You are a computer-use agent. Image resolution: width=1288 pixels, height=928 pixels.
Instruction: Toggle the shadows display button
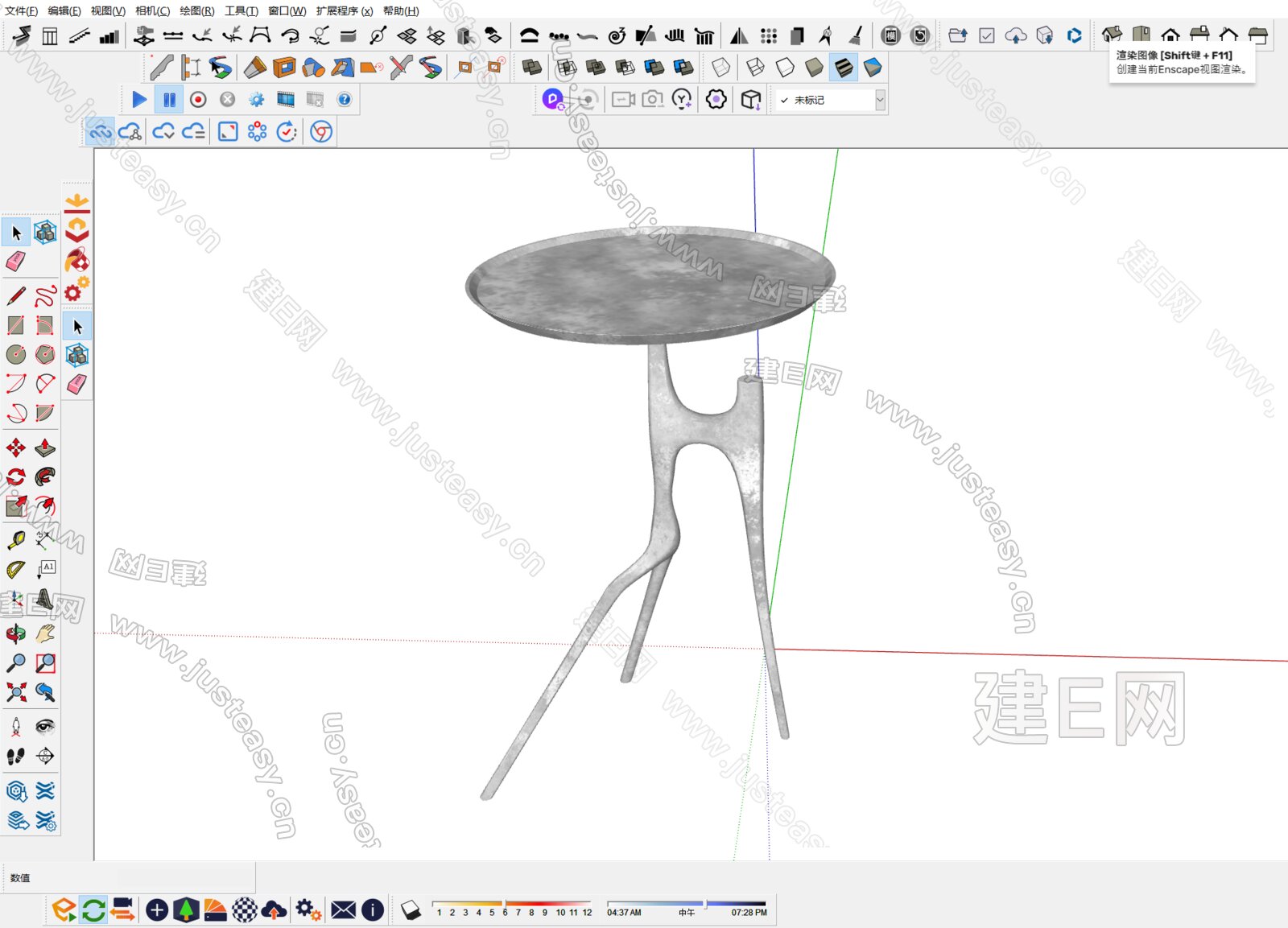tap(411, 910)
